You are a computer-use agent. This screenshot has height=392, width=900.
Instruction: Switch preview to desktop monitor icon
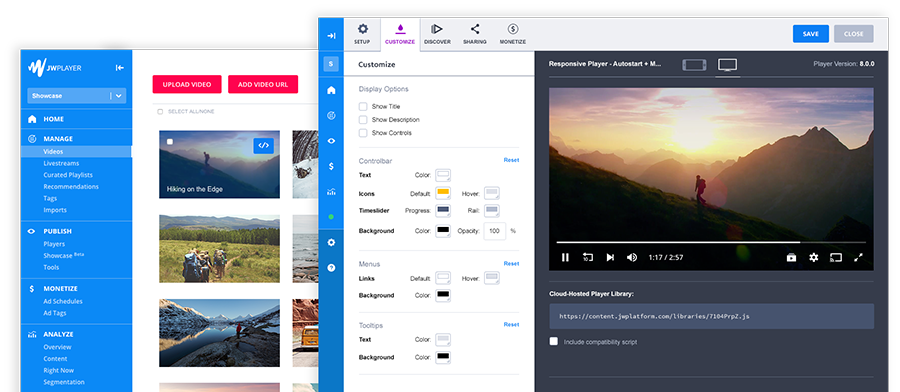coord(727,65)
